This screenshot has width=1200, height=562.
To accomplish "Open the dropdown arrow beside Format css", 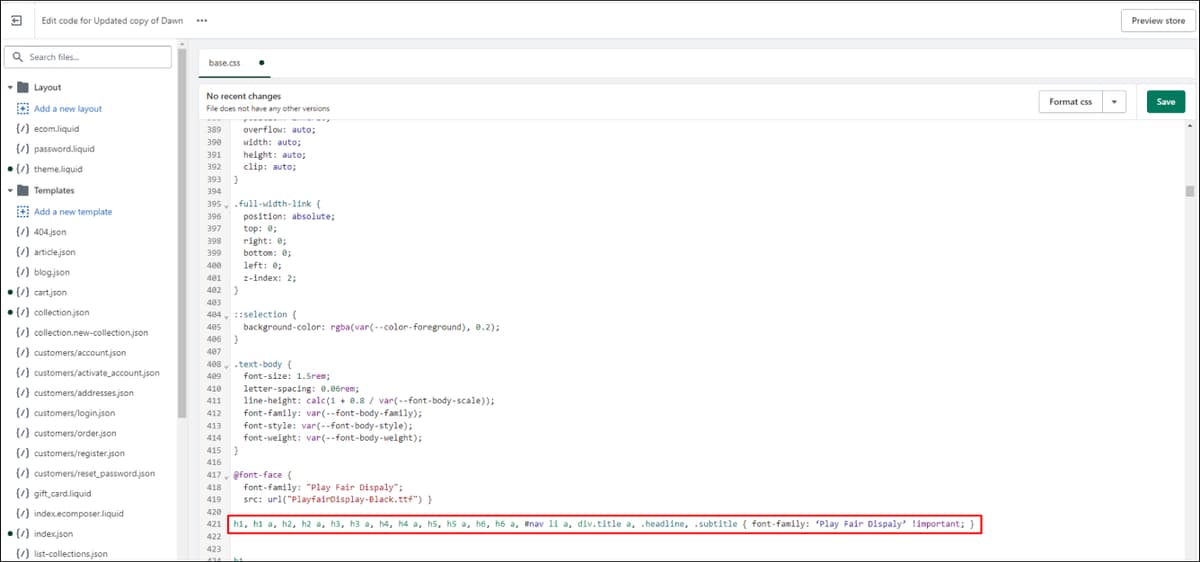I will (1115, 102).
